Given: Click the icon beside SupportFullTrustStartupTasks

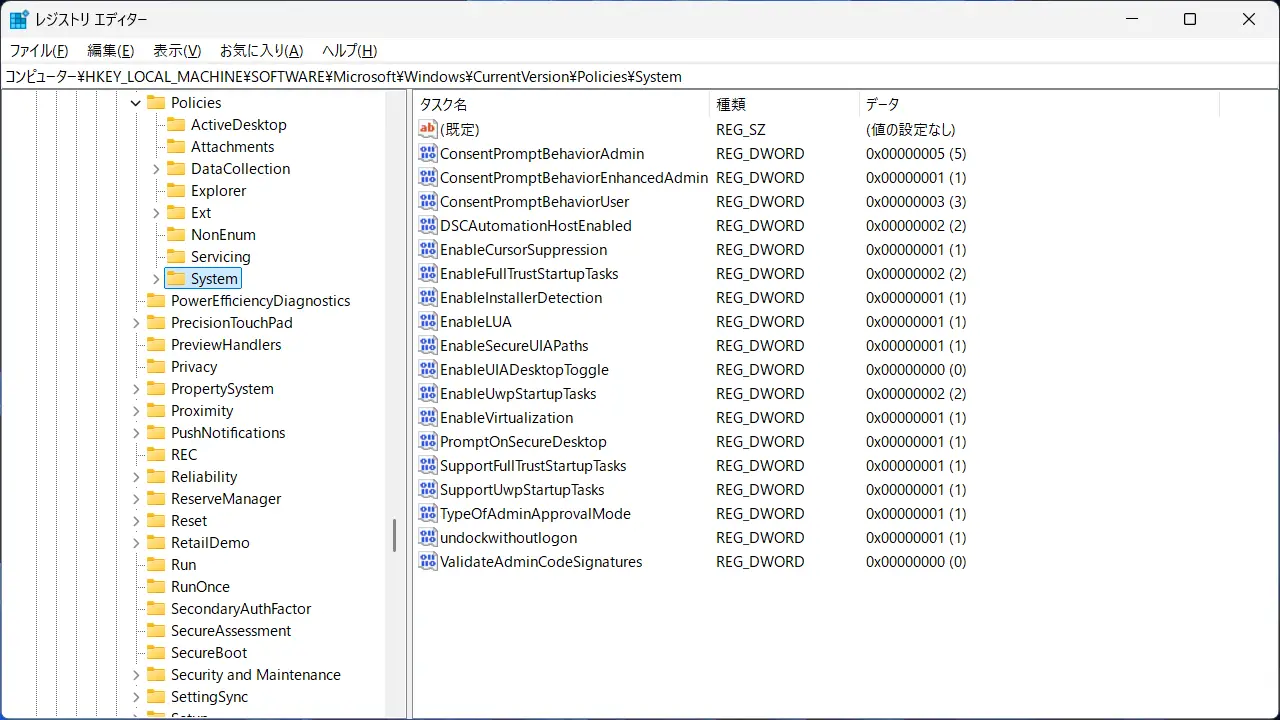Looking at the screenshot, I should click(x=428, y=466).
